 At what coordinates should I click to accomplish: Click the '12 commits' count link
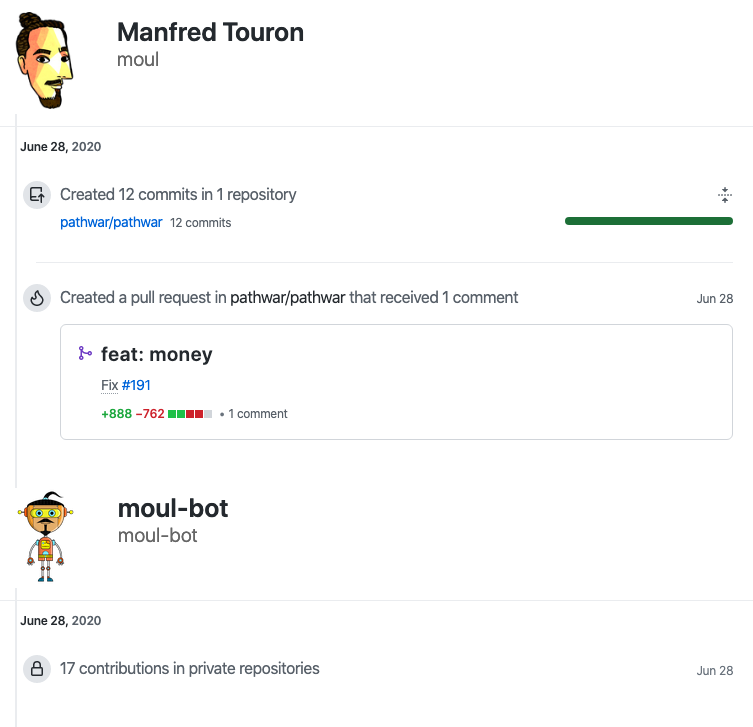click(x=200, y=223)
